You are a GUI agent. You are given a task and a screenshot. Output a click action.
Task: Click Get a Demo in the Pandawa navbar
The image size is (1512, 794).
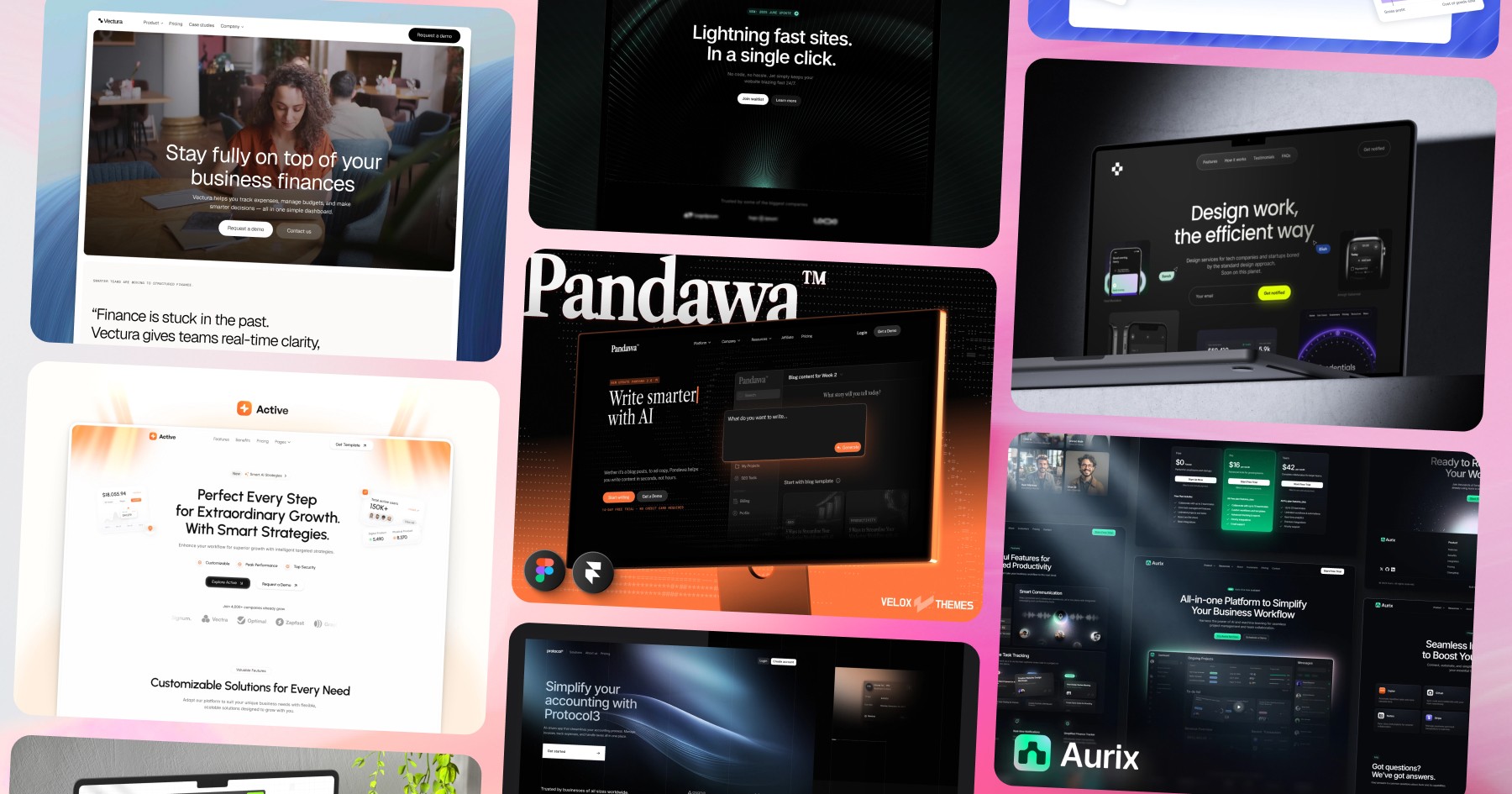(x=887, y=331)
